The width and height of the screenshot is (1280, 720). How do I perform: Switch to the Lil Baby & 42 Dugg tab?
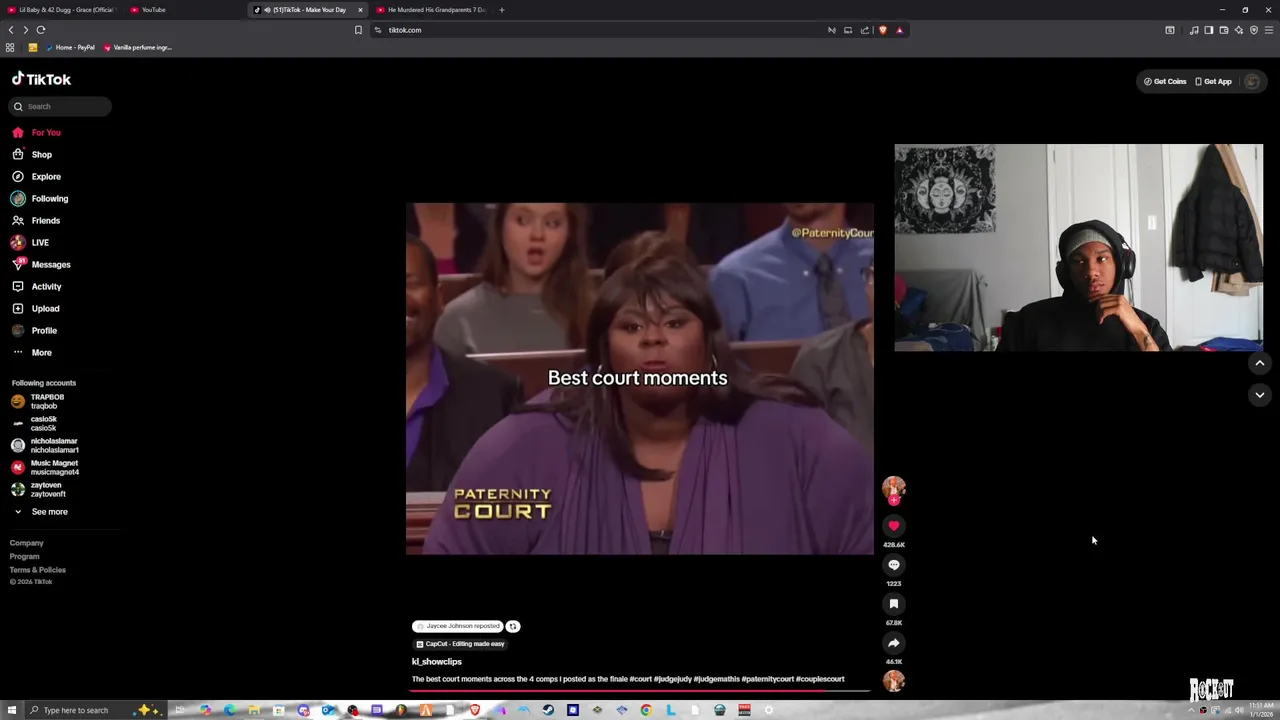[62, 10]
